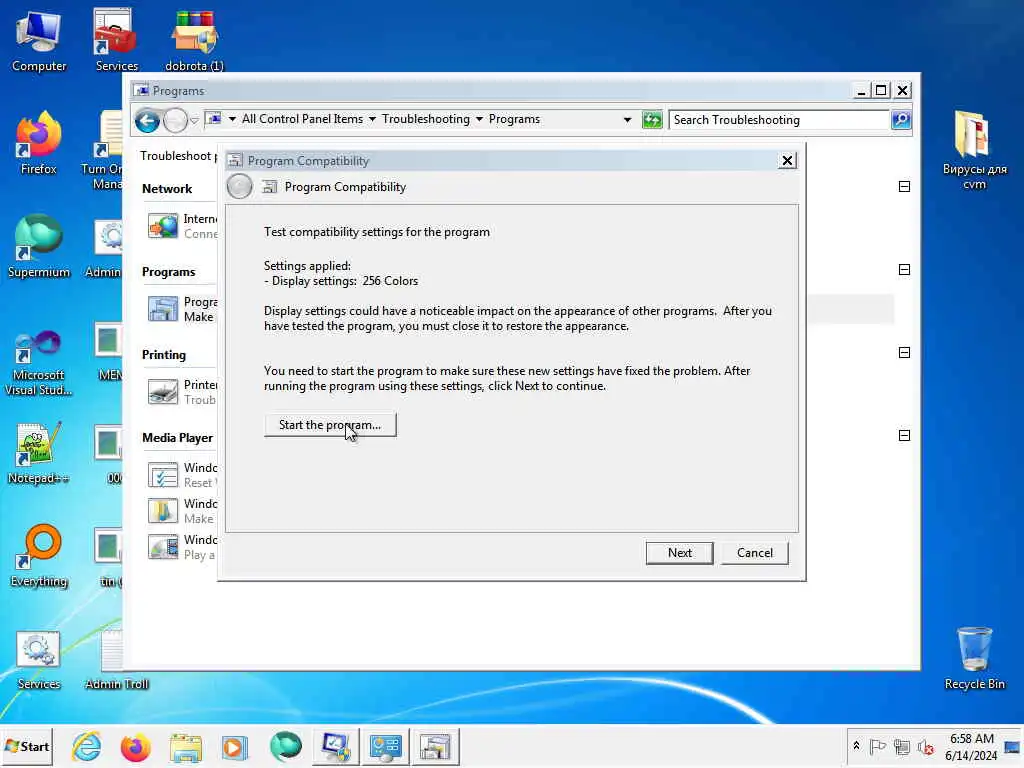The image size is (1024, 768).
Task: Select All Control Panel Items breadcrumb
Action: pyautogui.click(x=302, y=119)
